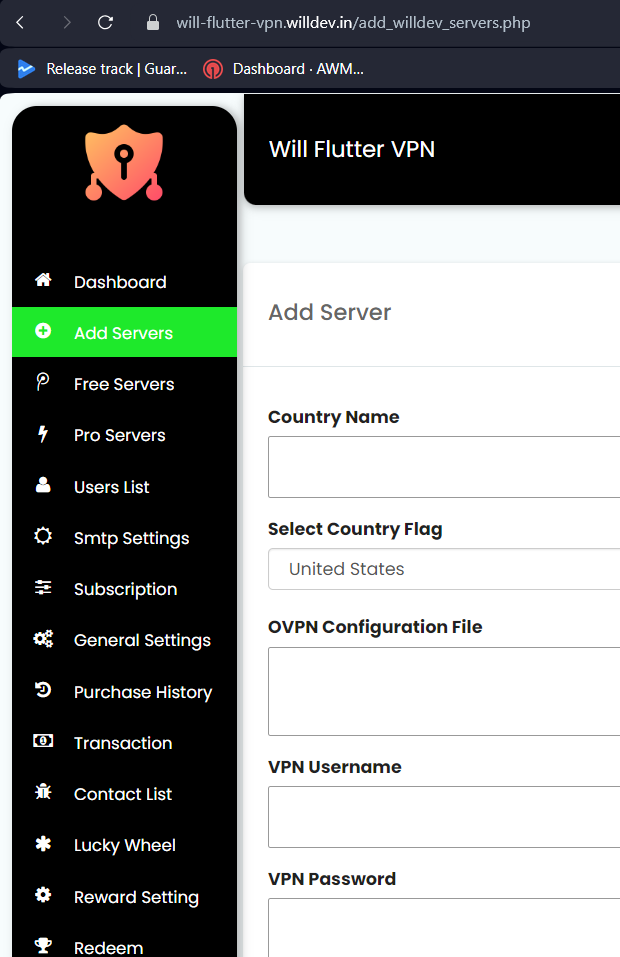Viewport: 620px width, 957px height.
Task: Click the orange shield VPN logo
Action: [124, 163]
